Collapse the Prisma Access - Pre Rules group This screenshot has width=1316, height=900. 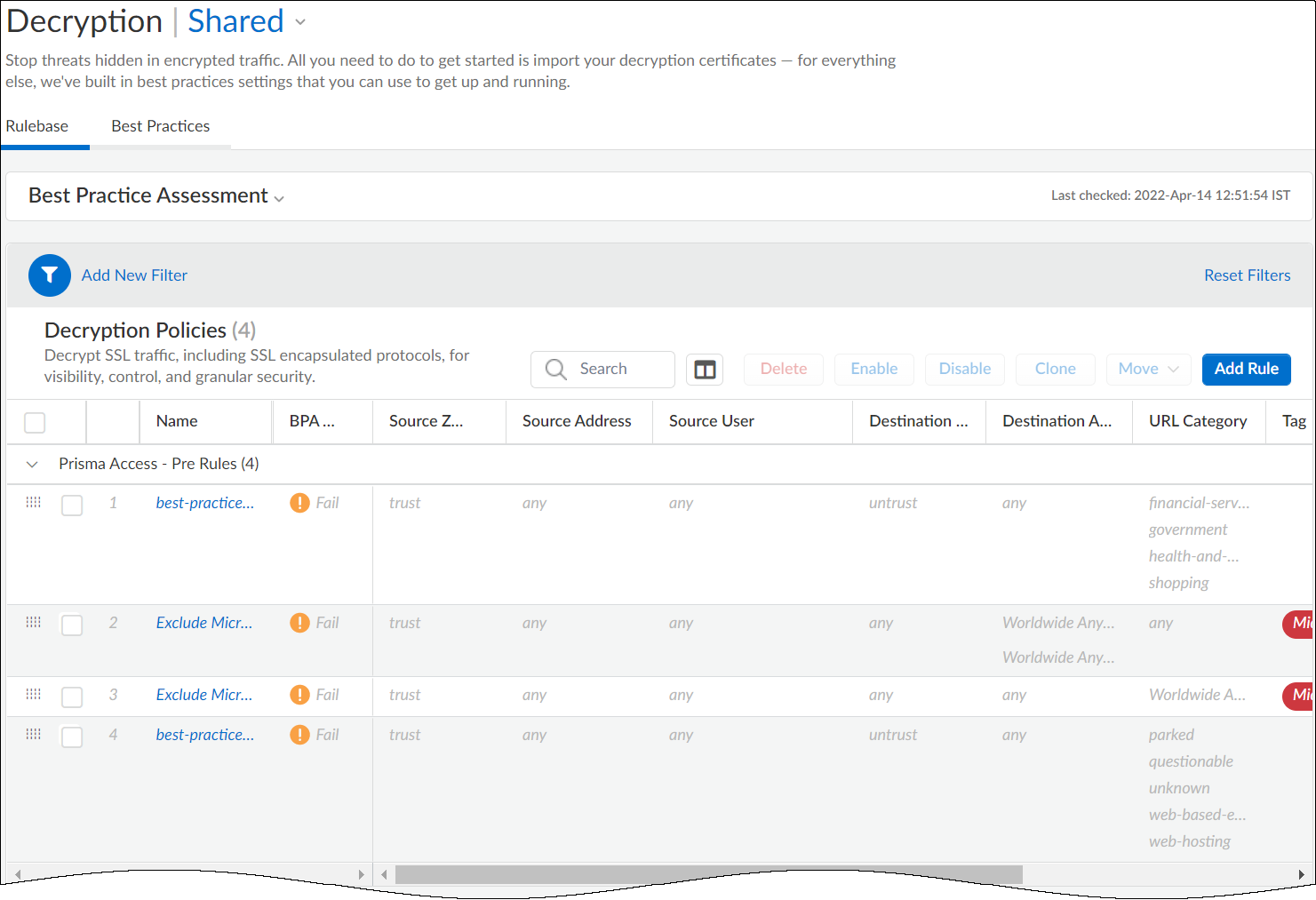(32, 464)
